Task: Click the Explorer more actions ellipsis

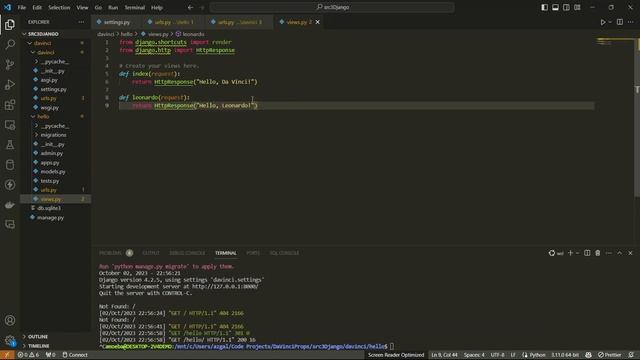Action: coord(81,22)
